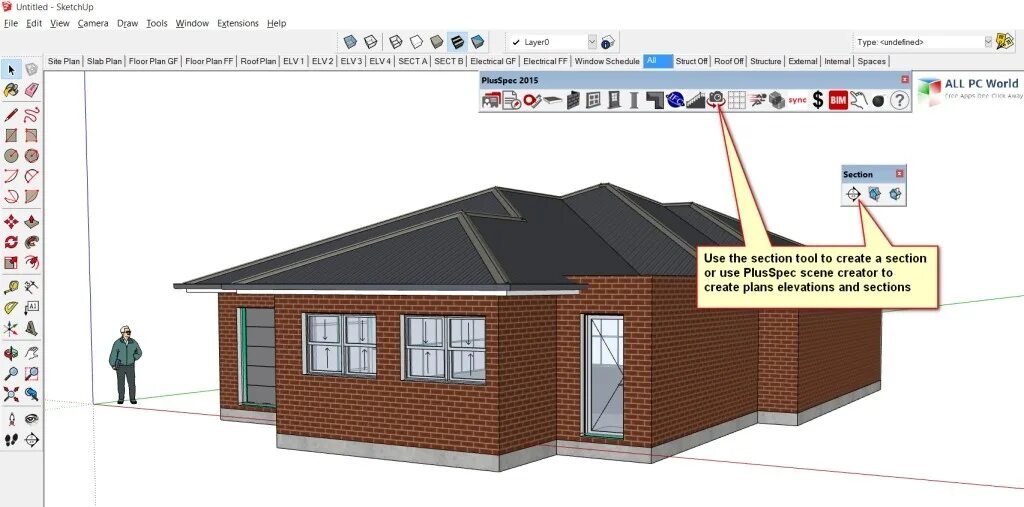Click classifier icon beside Type field

tap(1004, 42)
